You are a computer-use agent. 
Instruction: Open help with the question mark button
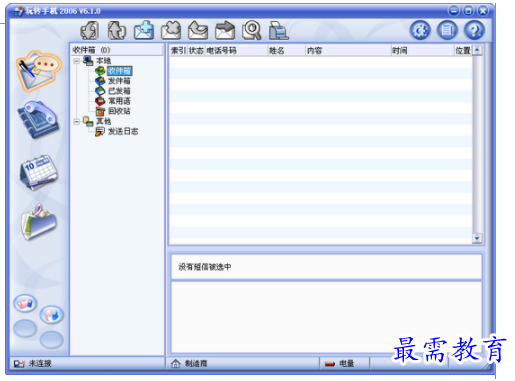(474, 30)
